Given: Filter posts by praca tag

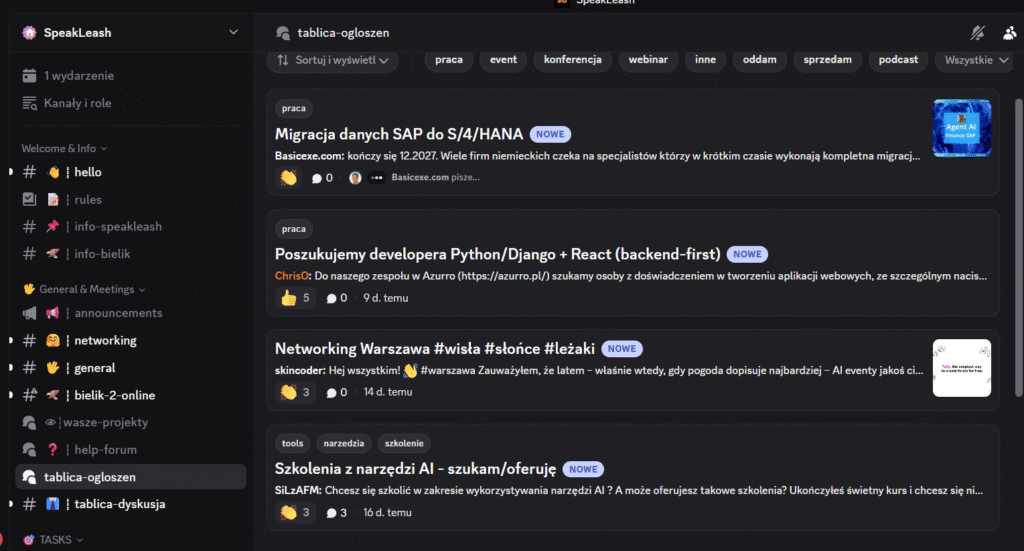Looking at the screenshot, I should (449, 59).
